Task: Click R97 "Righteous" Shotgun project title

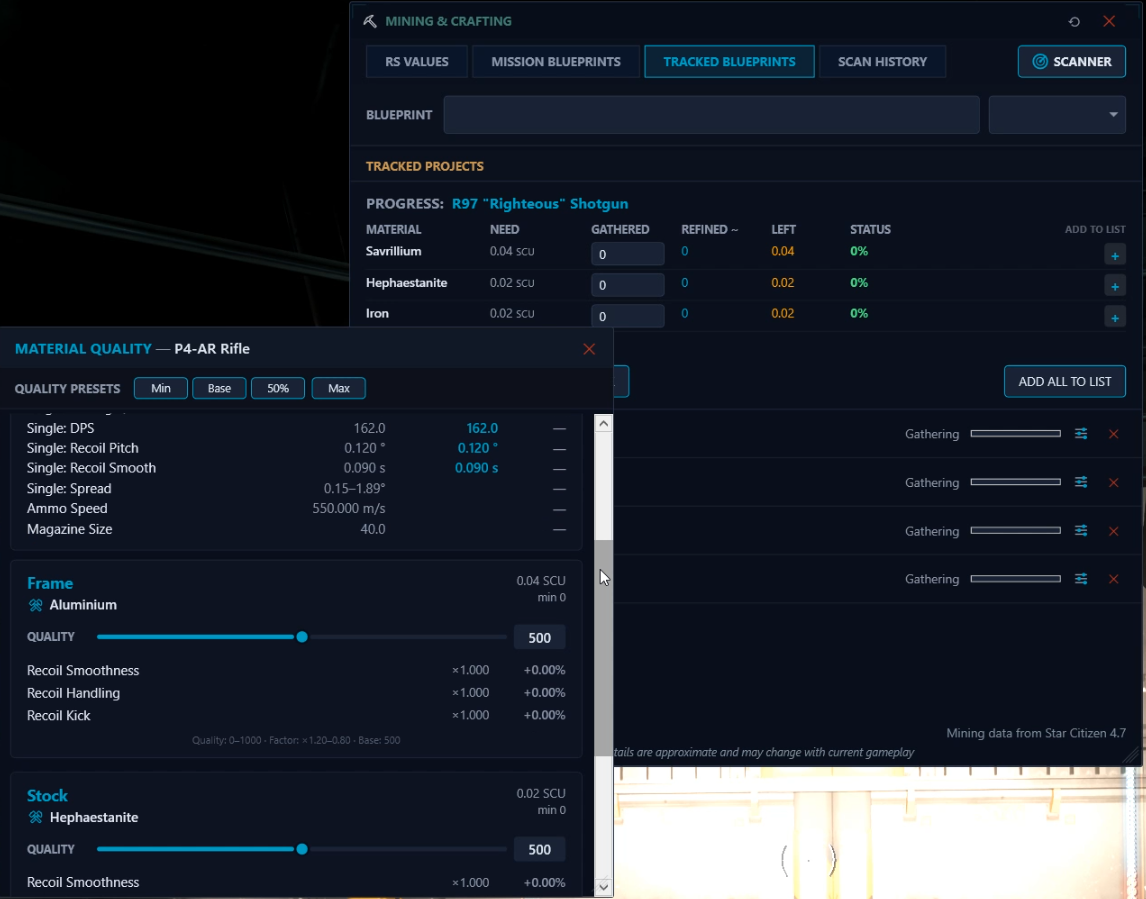Action: (539, 204)
